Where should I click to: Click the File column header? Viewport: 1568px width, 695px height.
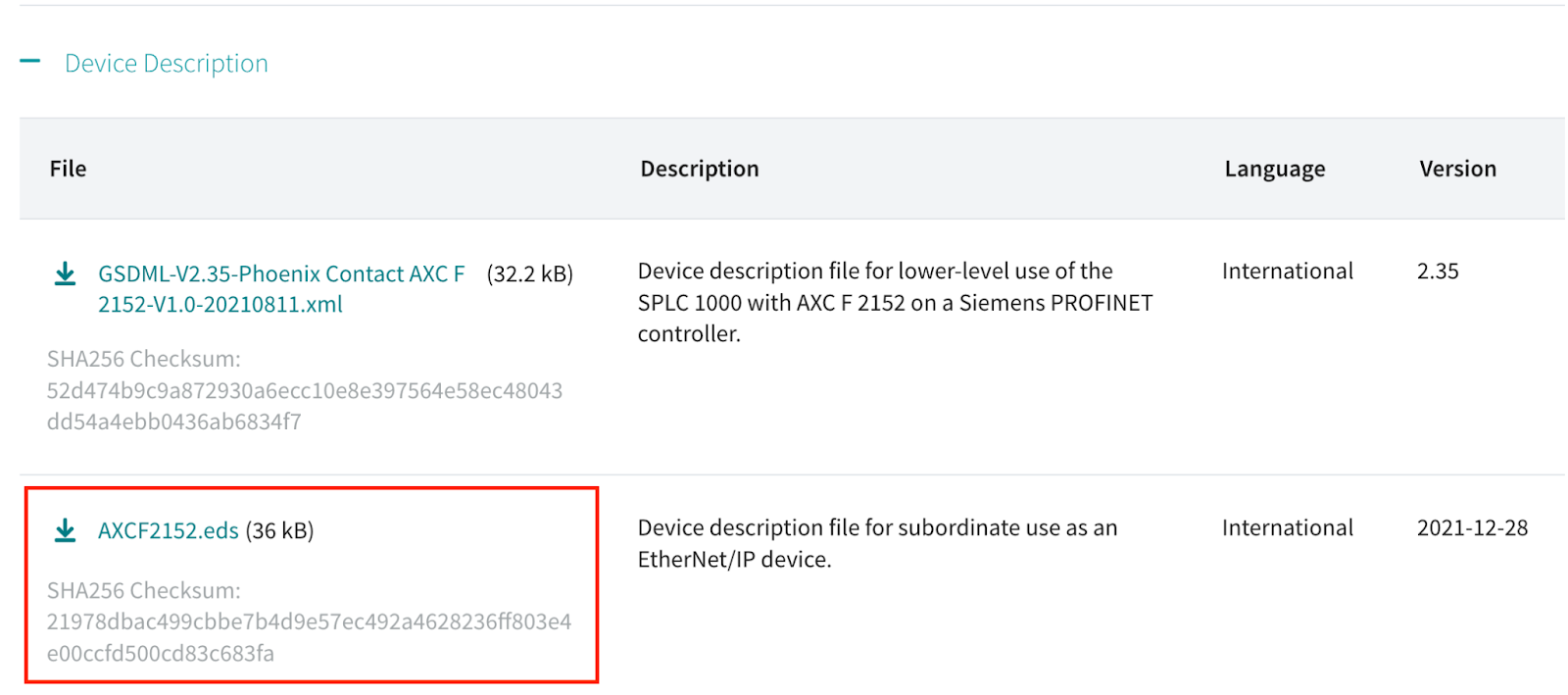[69, 169]
